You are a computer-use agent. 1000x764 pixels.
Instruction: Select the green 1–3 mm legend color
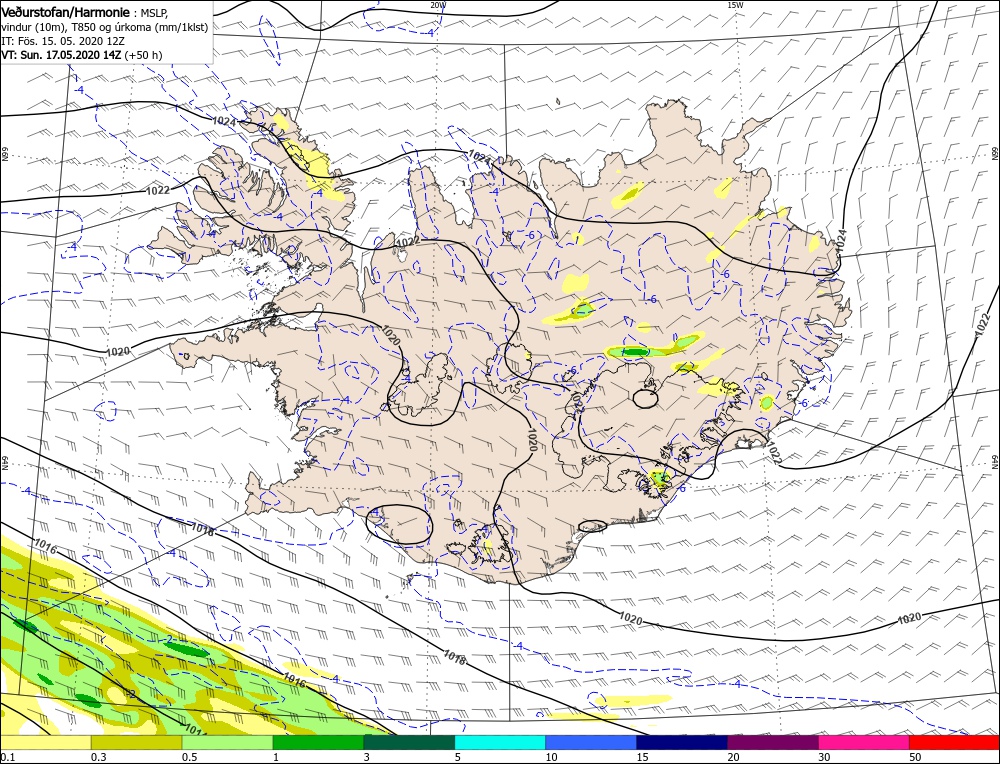click(x=318, y=742)
